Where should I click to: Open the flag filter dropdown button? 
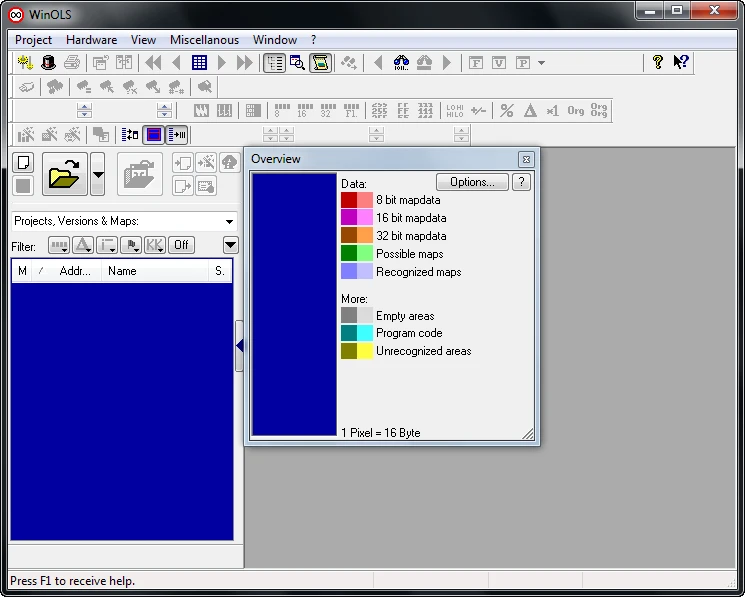click(131, 245)
